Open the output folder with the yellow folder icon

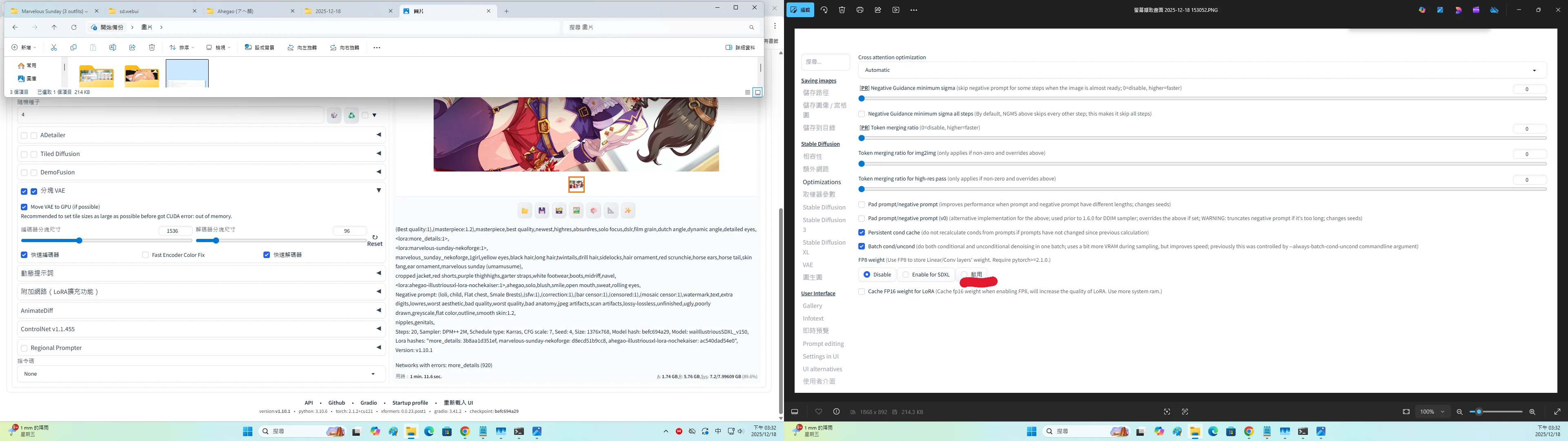tap(525, 211)
